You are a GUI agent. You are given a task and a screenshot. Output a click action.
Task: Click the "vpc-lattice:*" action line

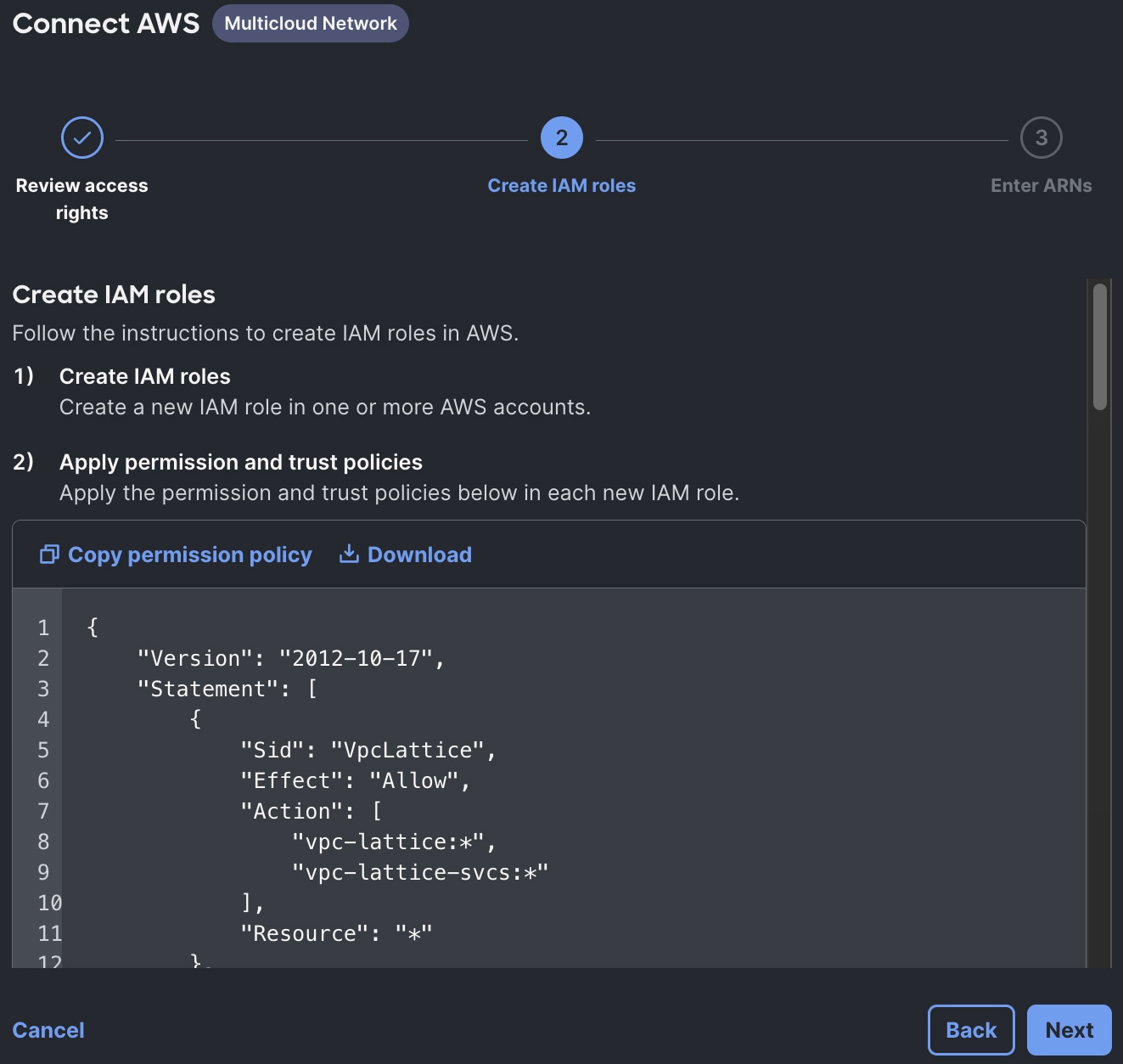(394, 842)
